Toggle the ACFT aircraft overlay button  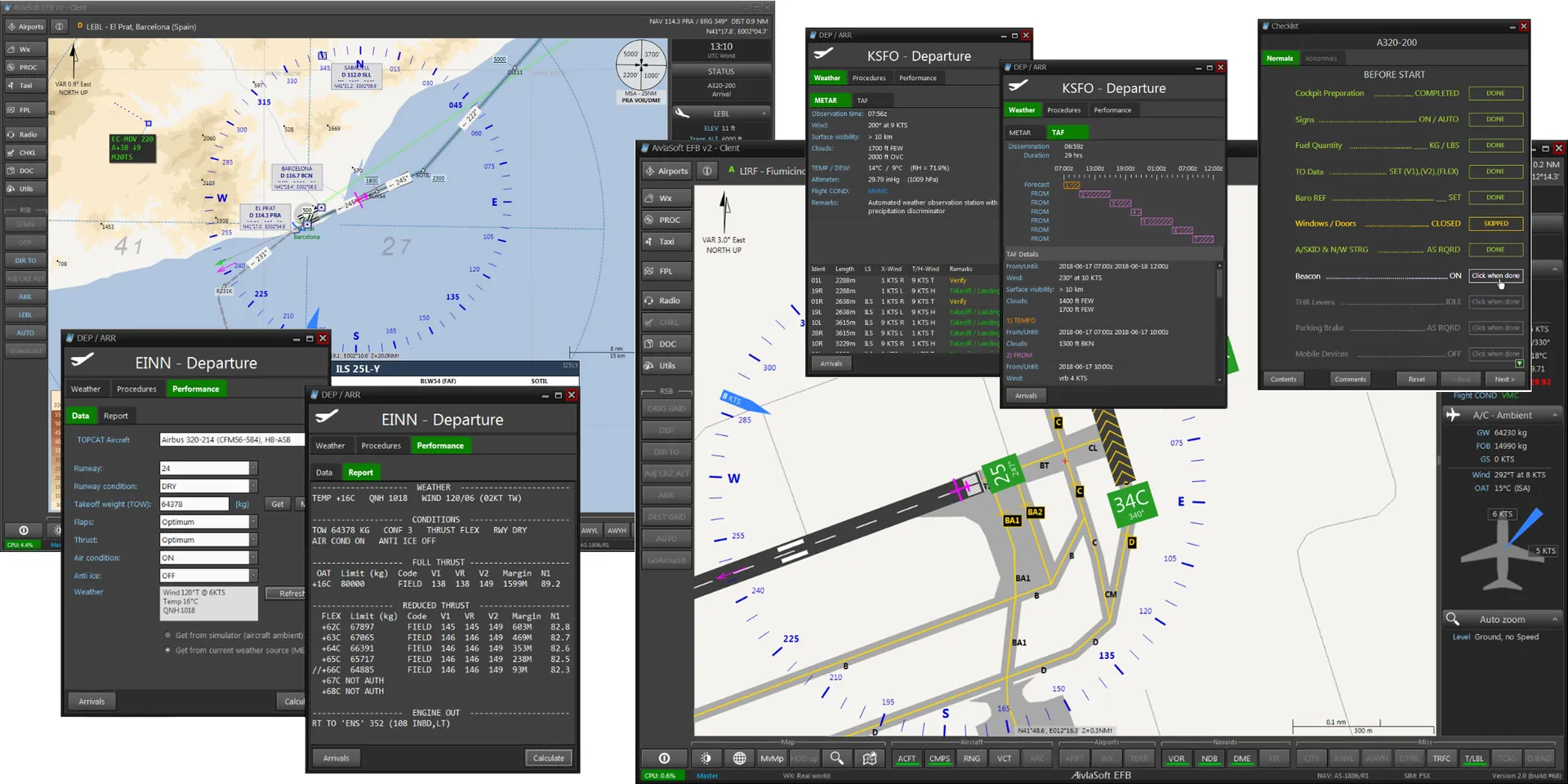pos(906,759)
